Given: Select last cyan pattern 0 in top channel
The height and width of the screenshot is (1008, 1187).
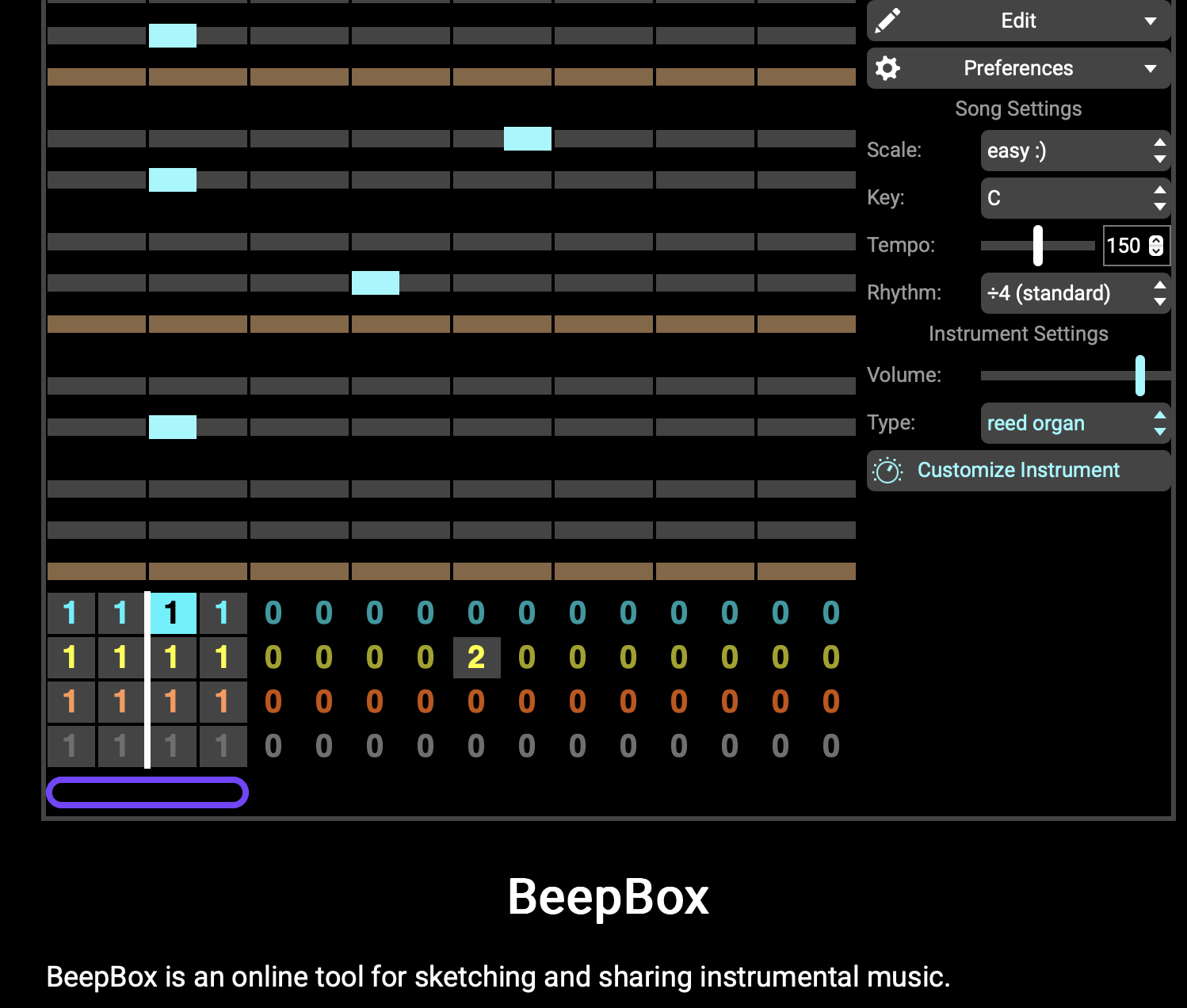Looking at the screenshot, I should (832, 613).
